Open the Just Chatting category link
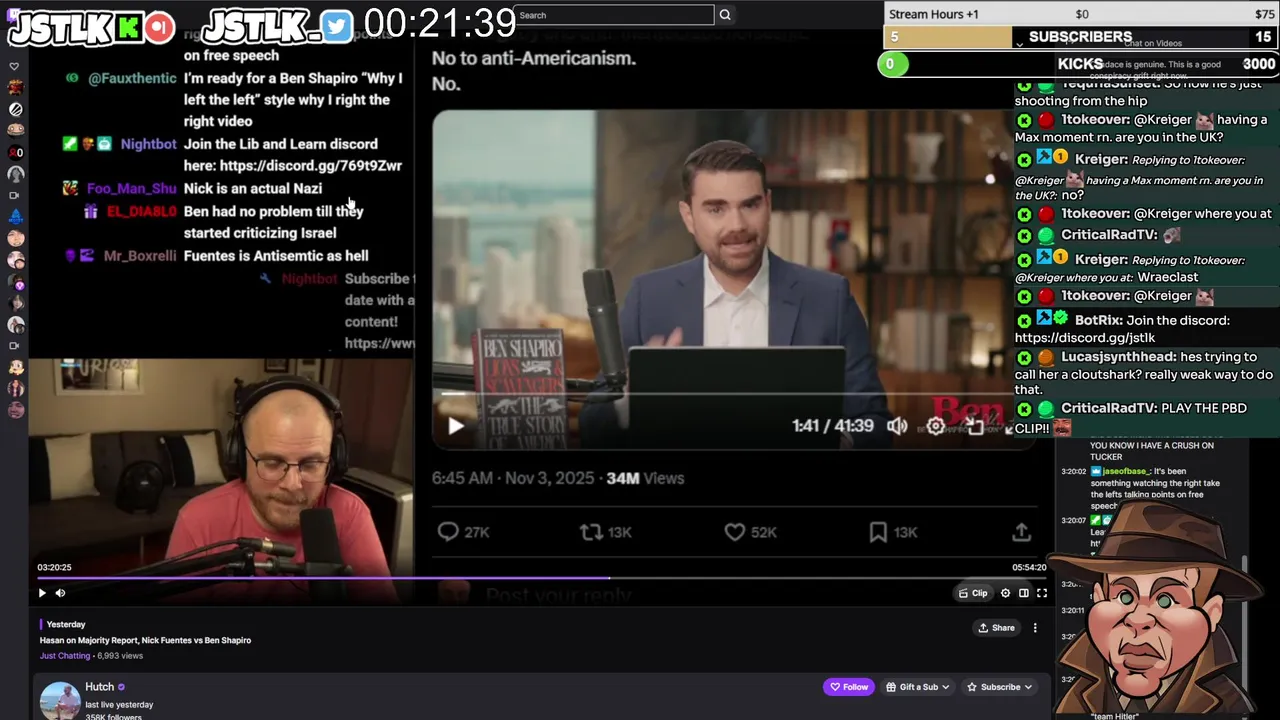1280x720 pixels. click(65, 656)
